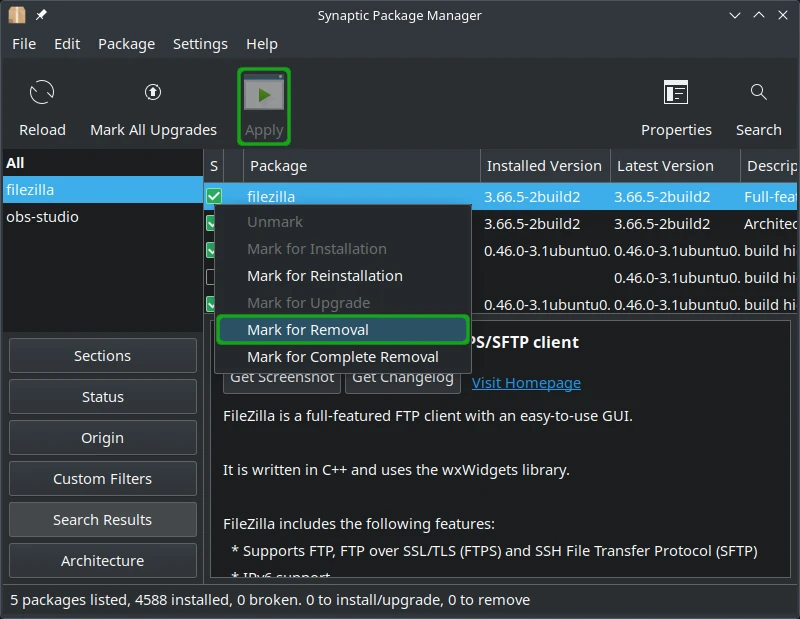Image resolution: width=800 pixels, height=619 pixels.
Task: Choose Mark for Removal in context menu
Action: click(308, 330)
